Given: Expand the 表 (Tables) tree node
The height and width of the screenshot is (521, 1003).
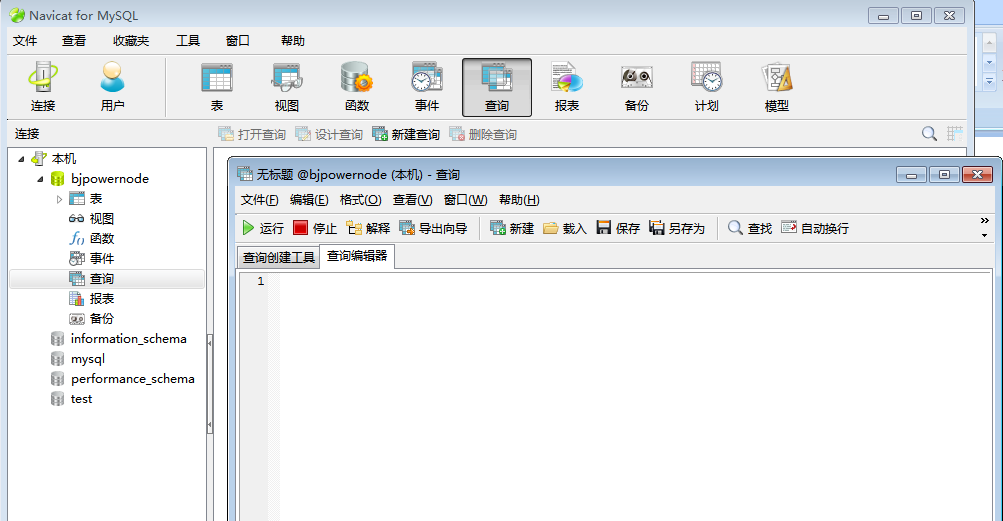Looking at the screenshot, I should [59, 199].
